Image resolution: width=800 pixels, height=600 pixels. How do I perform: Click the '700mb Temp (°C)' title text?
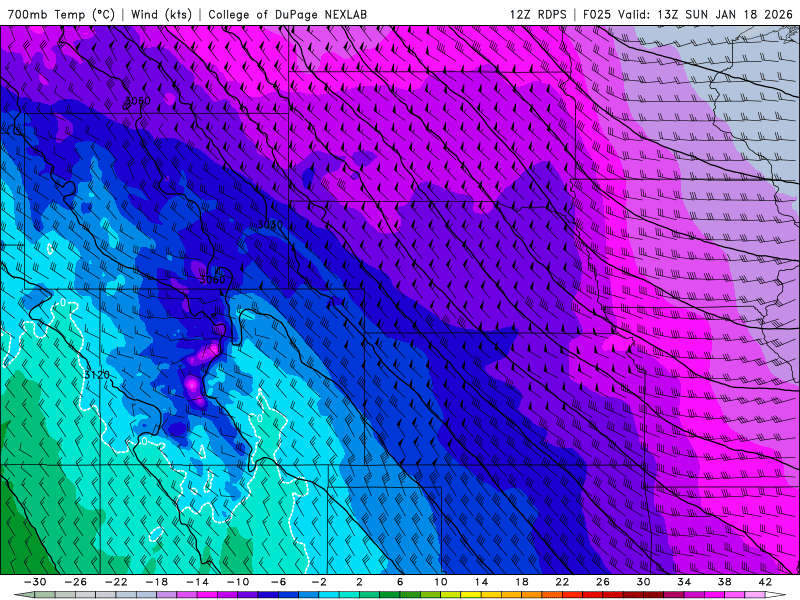tap(61, 14)
